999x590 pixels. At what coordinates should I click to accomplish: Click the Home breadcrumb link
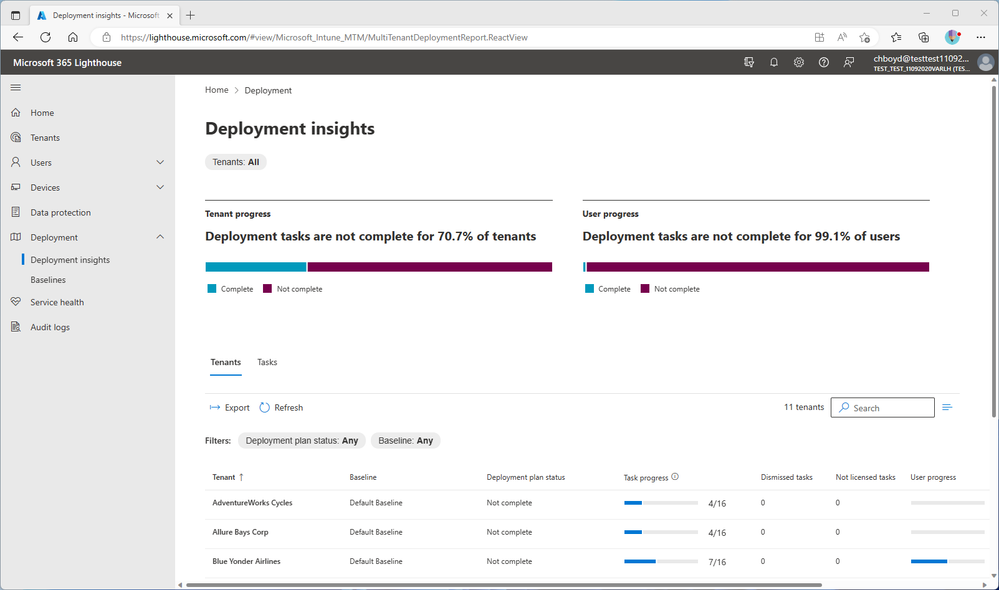[x=217, y=90]
